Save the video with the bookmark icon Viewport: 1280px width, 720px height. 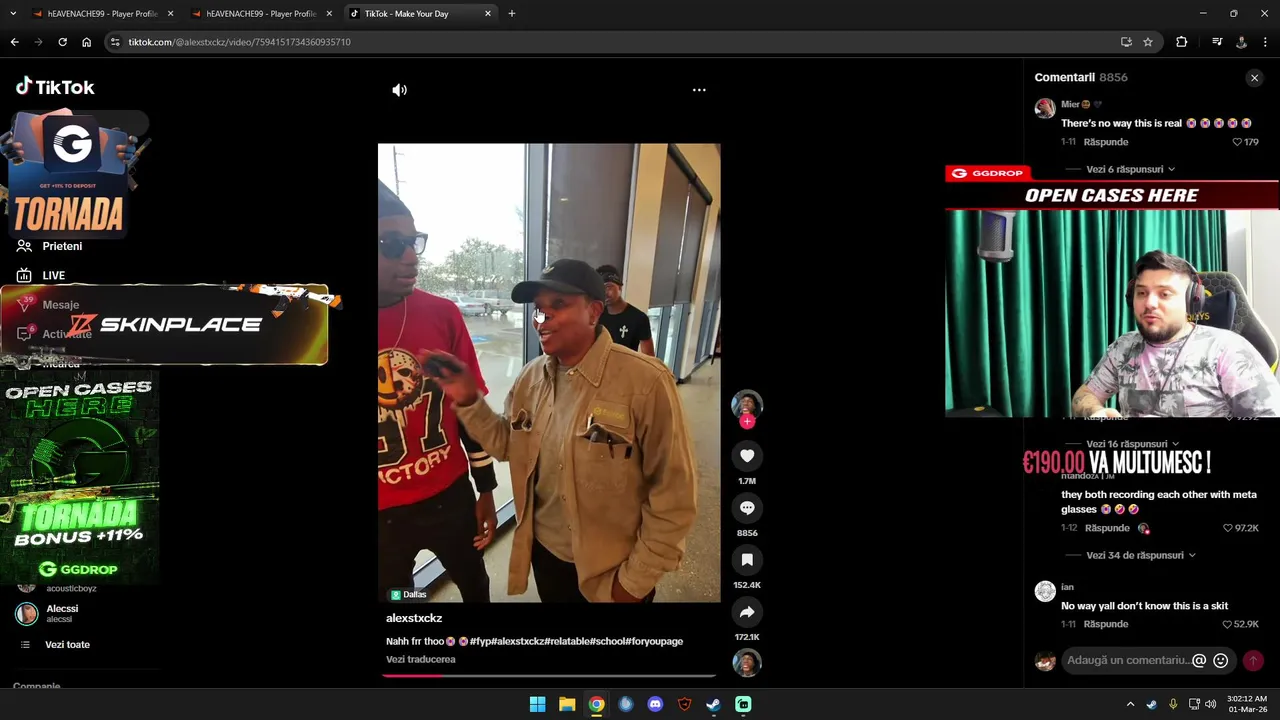click(747, 560)
